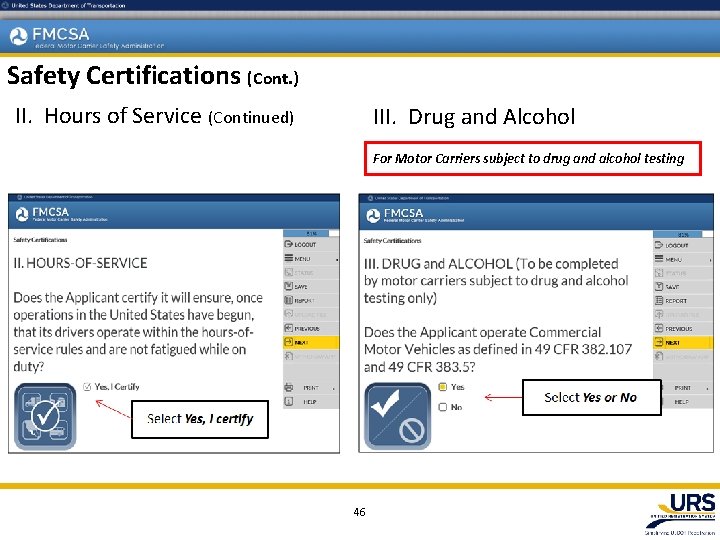The width and height of the screenshot is (720, 540).
Task: Expand the MENU submenu arrow in Hours-of-Service panel
Action: [337, 259]
